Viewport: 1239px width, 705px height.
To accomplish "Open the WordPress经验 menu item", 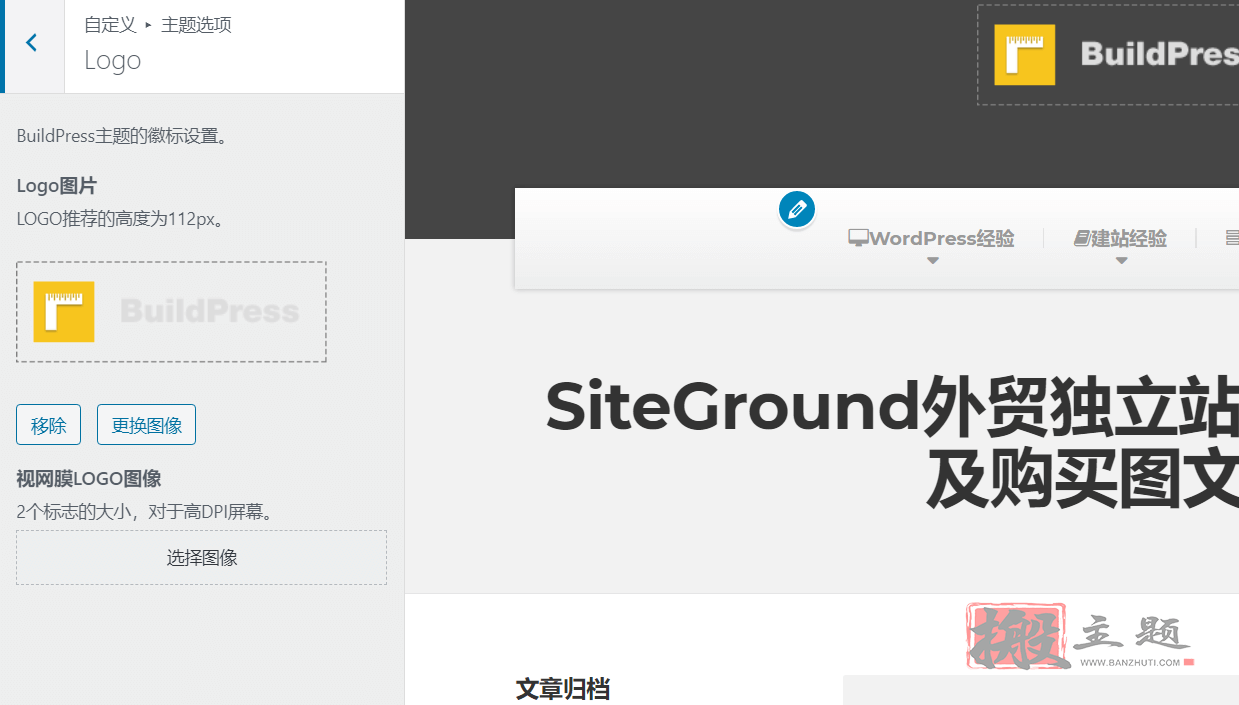I will (x=932, y=238).
